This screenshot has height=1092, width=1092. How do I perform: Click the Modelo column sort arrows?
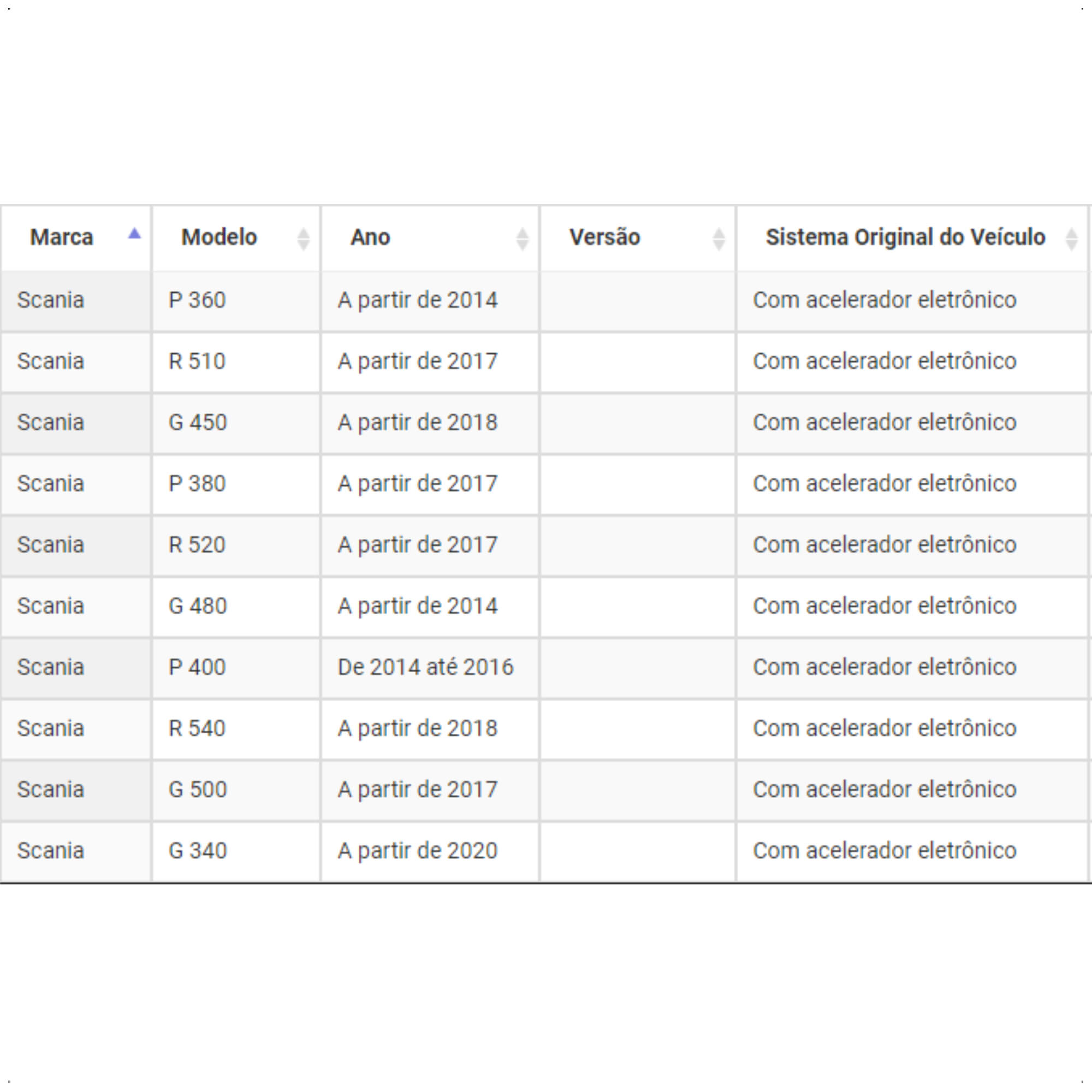(x=304, y=239)
